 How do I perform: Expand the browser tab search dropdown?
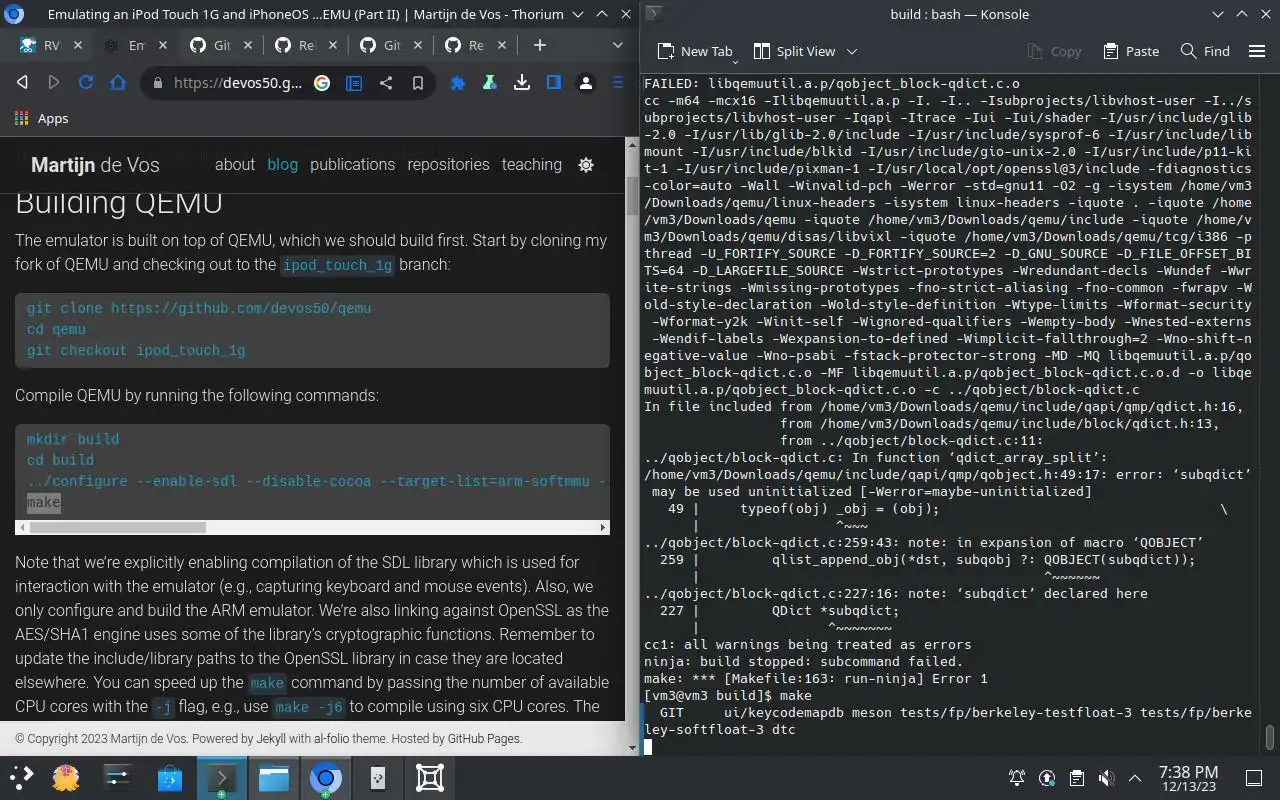click(618, 45)
